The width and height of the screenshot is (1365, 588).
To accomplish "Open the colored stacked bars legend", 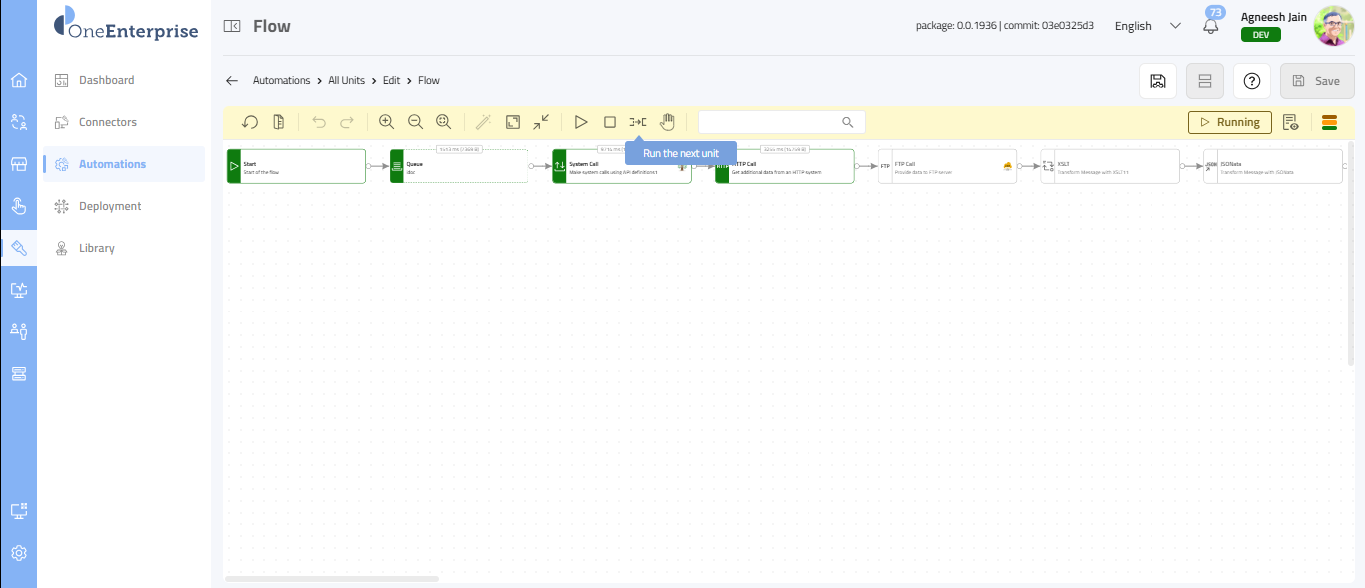I will coord(1329,122).
